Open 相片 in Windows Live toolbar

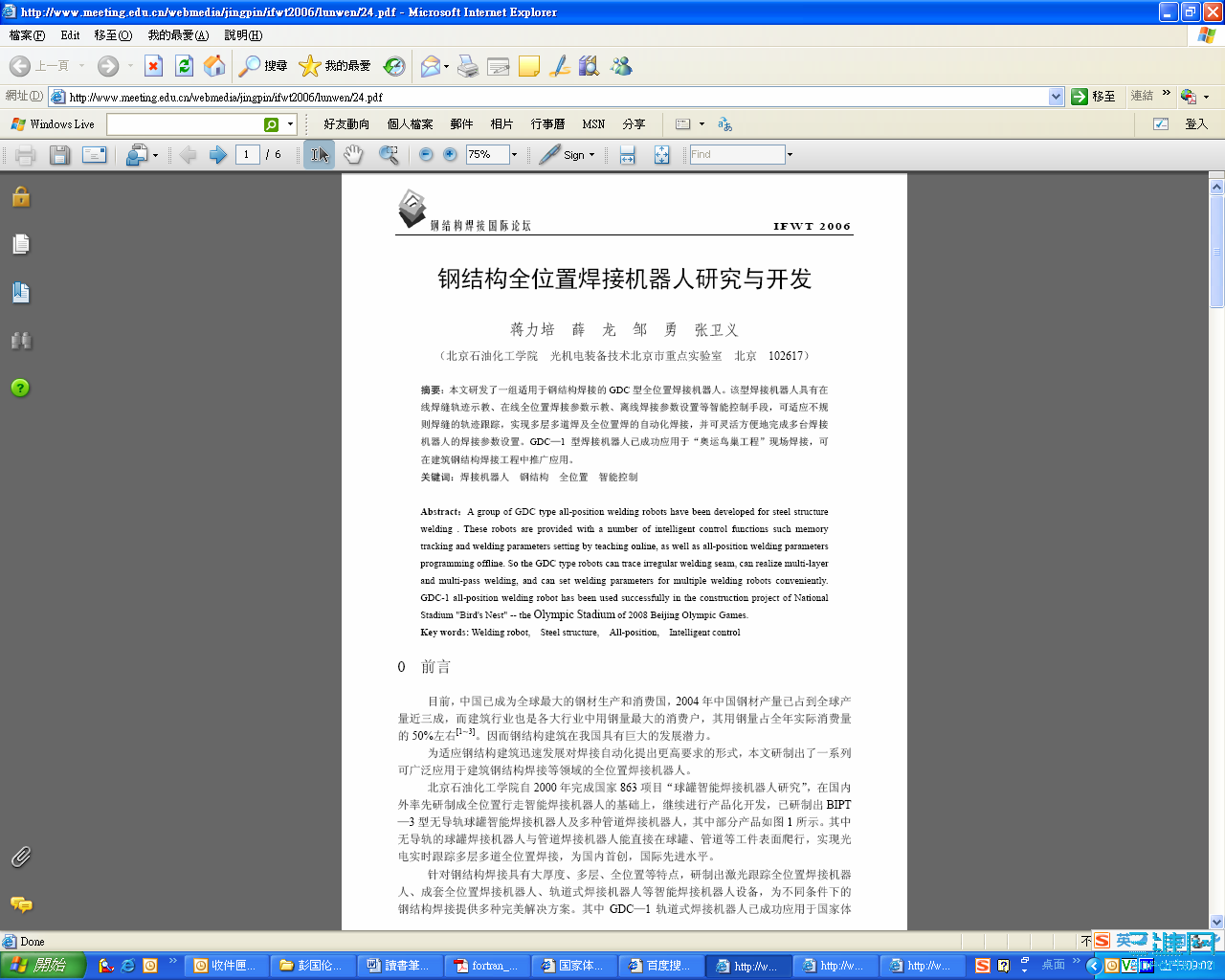point(501,124)
